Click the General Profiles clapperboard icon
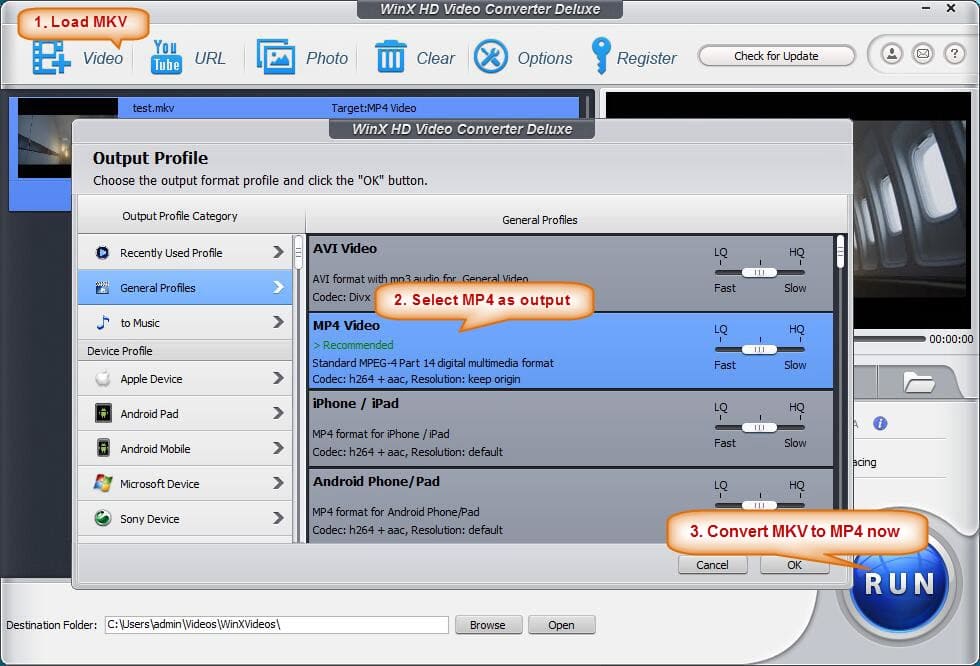This screenshot has height=666, width=980. coord(102,287)
